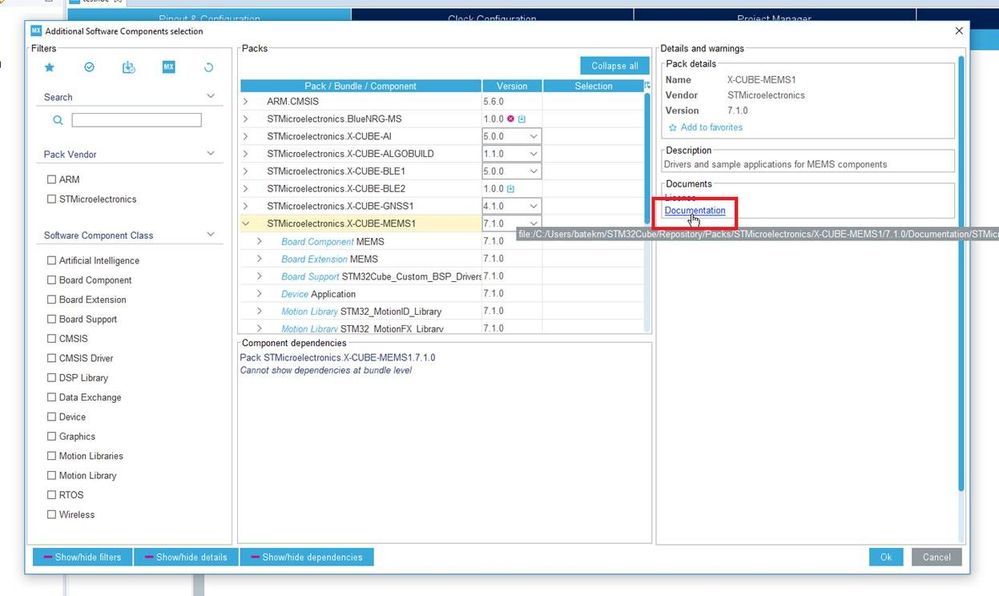999x596 pixels.
Task: Enable the Board Component class filter
Action: (52, 280)
